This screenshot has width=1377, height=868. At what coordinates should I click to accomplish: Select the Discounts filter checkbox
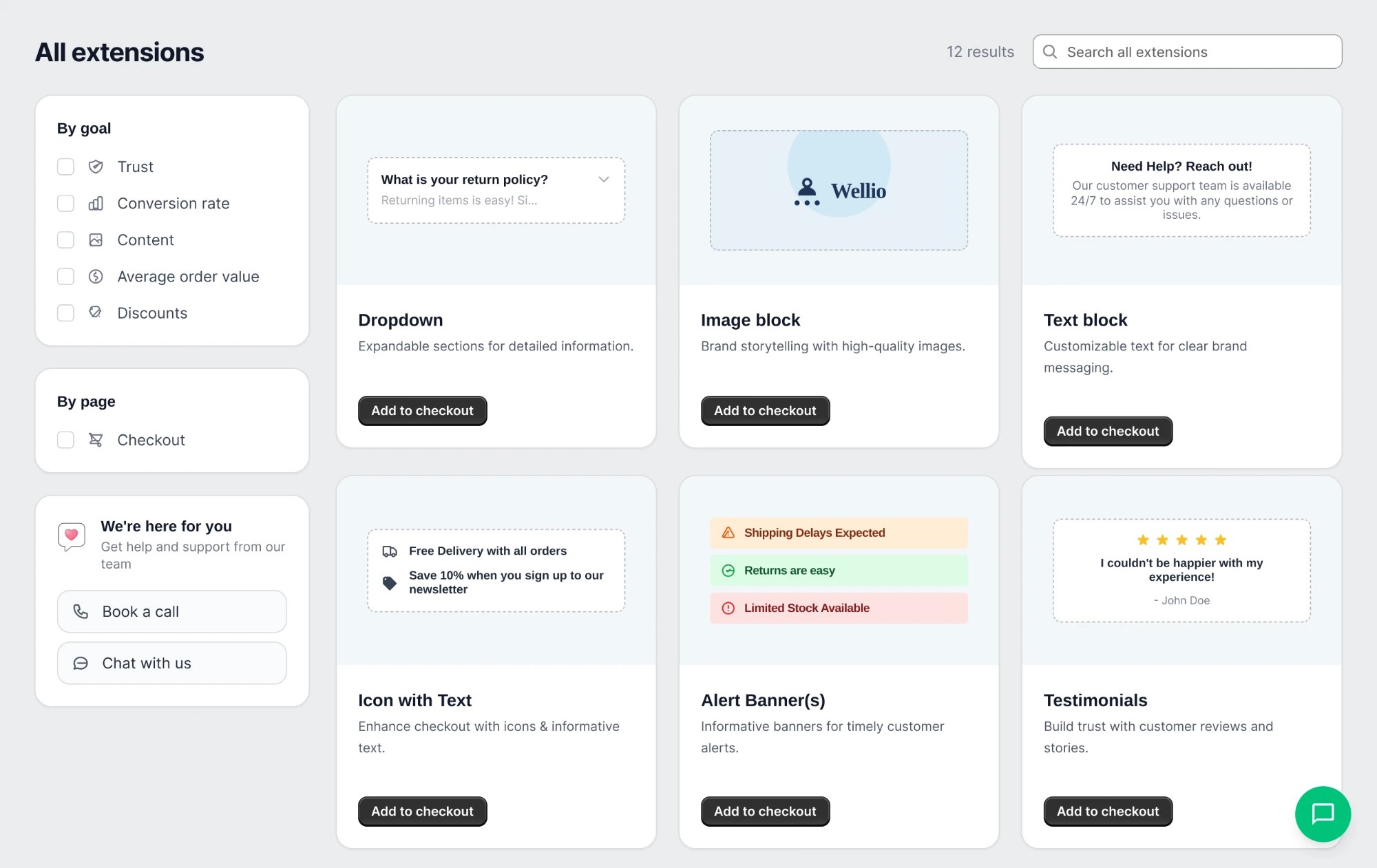point(65,313)
